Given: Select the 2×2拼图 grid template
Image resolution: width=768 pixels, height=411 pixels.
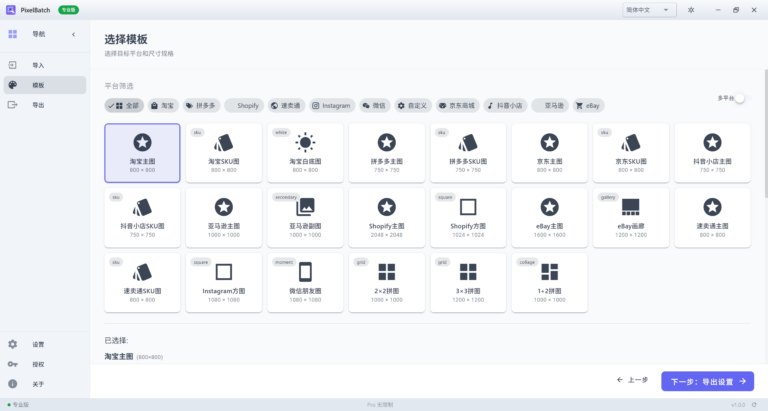Looking at the screenshot, I should pyautogui.click(x=386, y=283).
